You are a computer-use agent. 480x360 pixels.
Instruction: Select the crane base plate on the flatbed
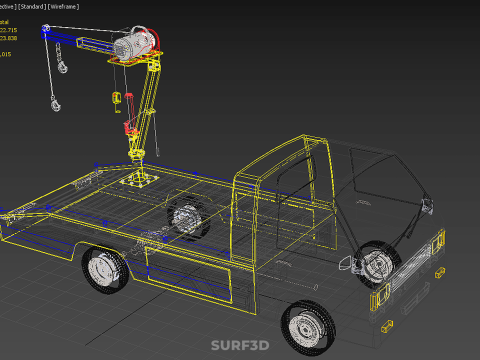pyautogui.click(x=139, y=180)
